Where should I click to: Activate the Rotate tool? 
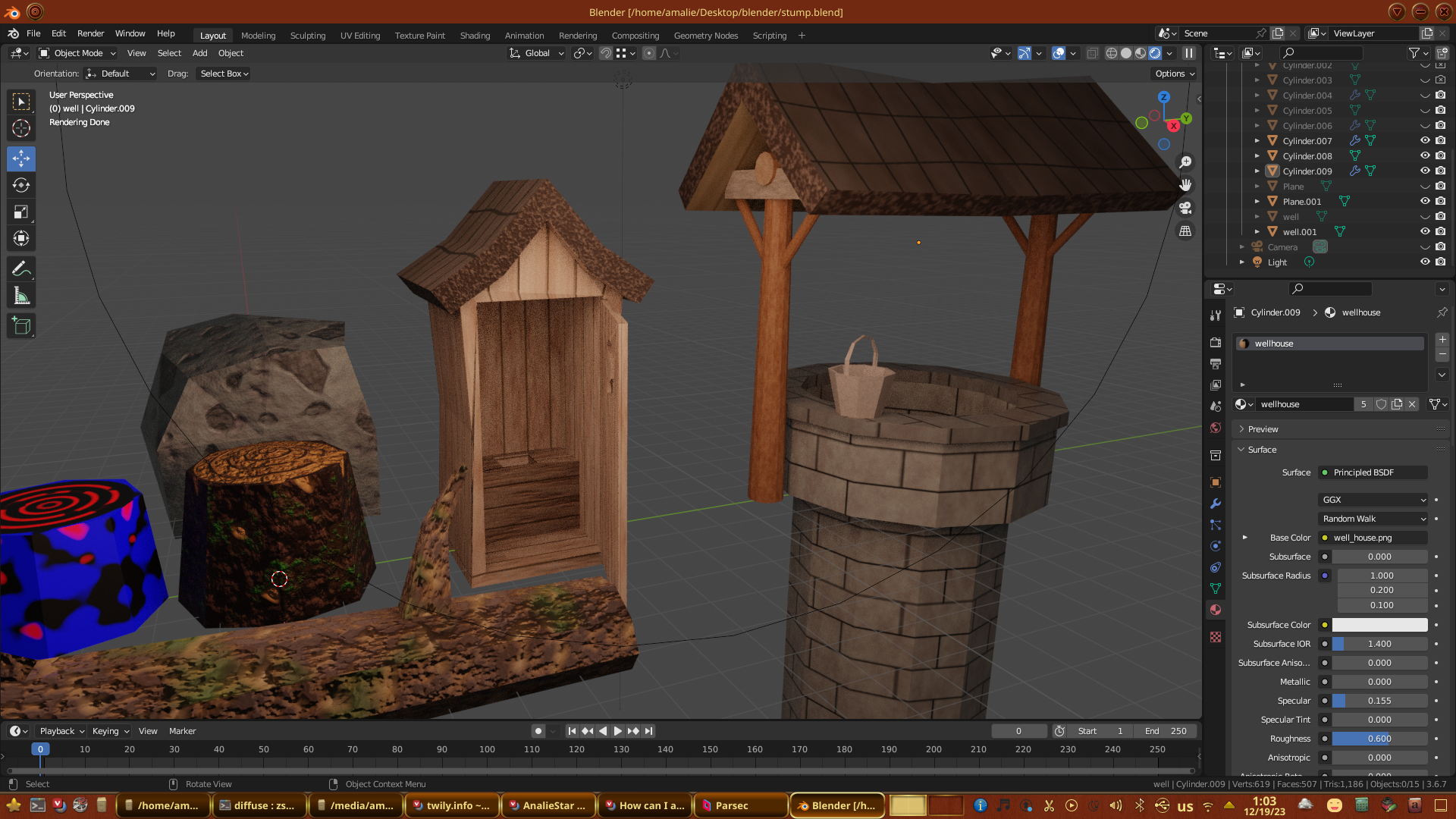point(21,185)
